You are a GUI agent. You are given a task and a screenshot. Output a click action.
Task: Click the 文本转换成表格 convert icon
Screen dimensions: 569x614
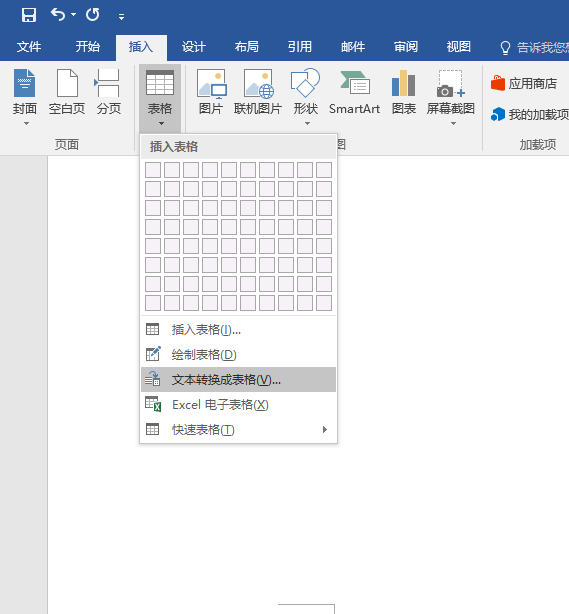click(152, 379)
